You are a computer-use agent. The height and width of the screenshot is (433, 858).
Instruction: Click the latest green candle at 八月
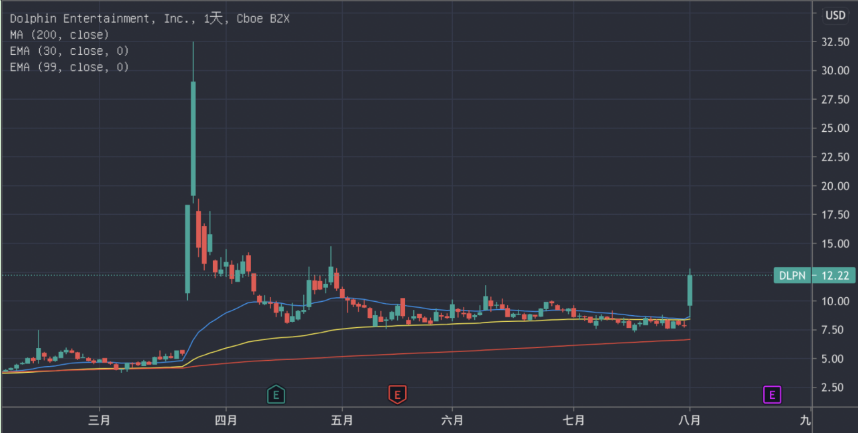690,290
